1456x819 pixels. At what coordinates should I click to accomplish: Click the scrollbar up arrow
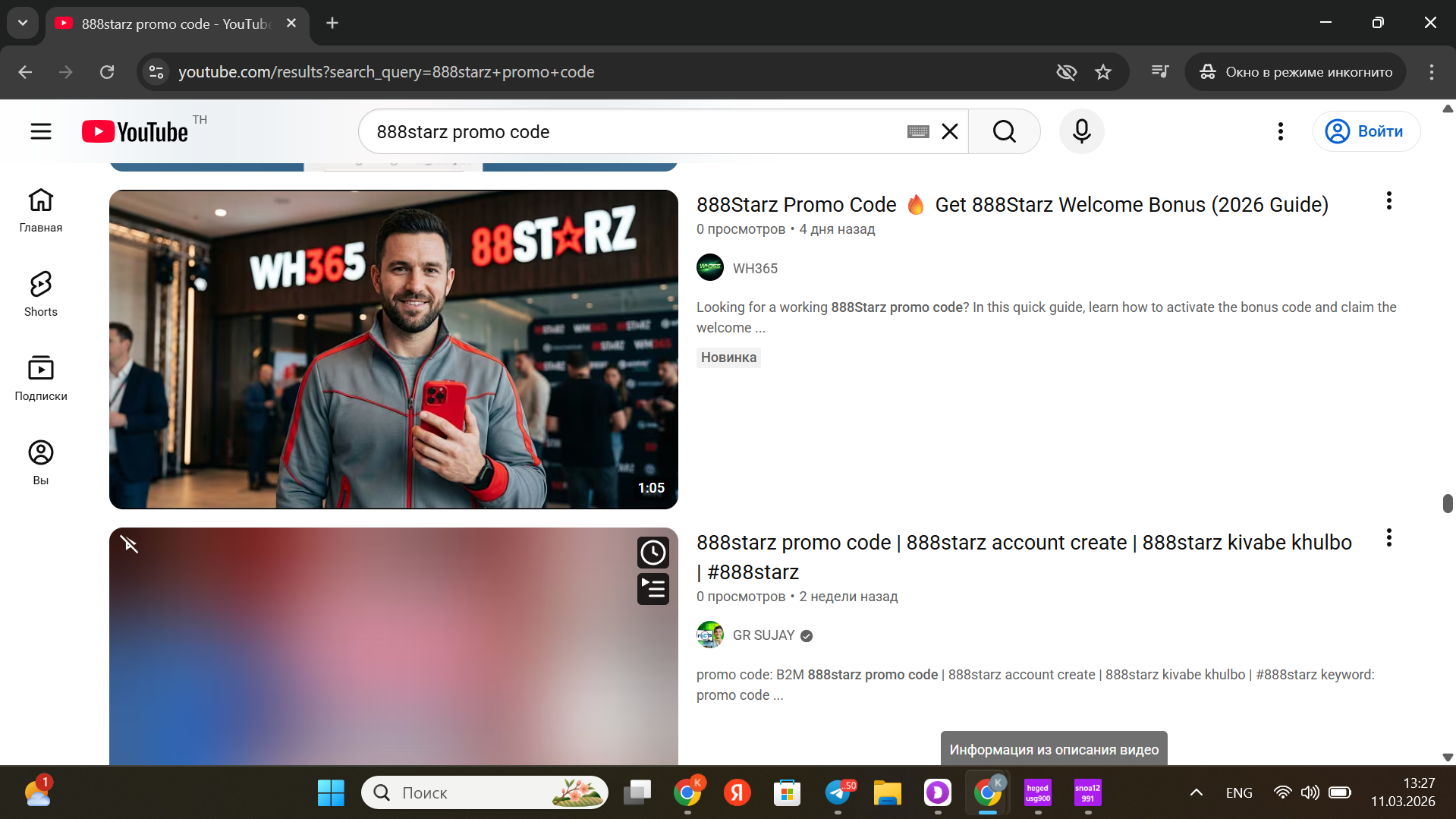click(x=1448, y=109)
